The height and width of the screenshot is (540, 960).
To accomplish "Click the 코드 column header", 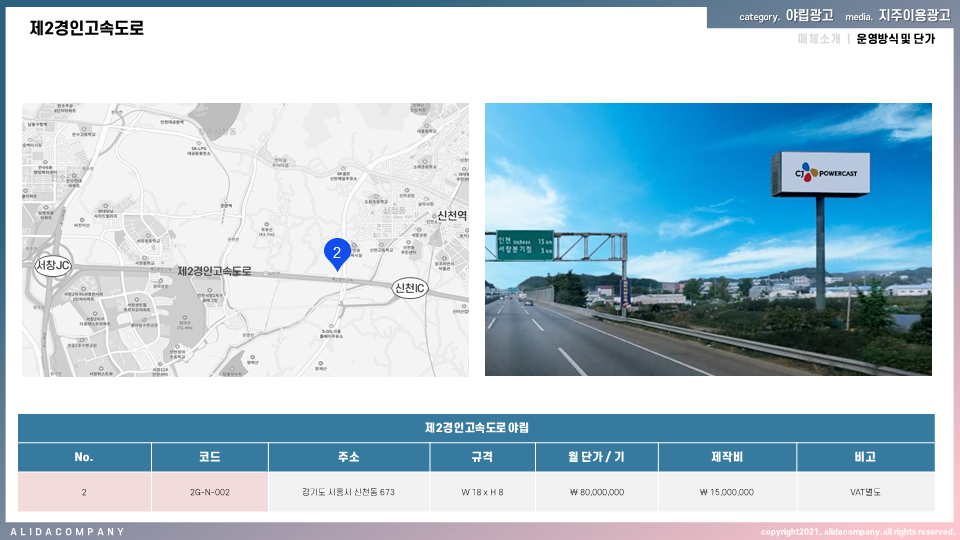I will (210, 457).
